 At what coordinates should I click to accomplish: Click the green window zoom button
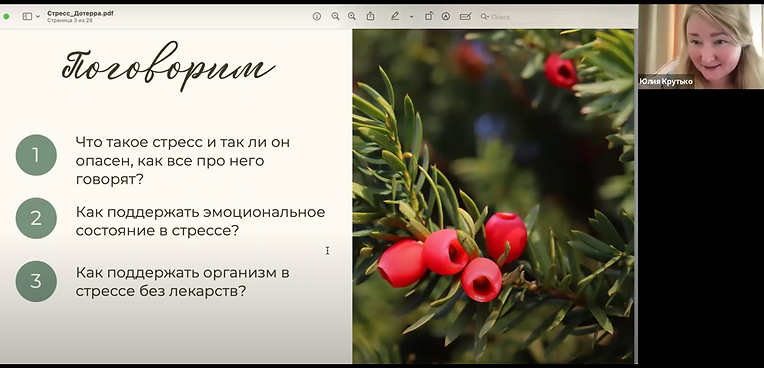coord(6,16)
